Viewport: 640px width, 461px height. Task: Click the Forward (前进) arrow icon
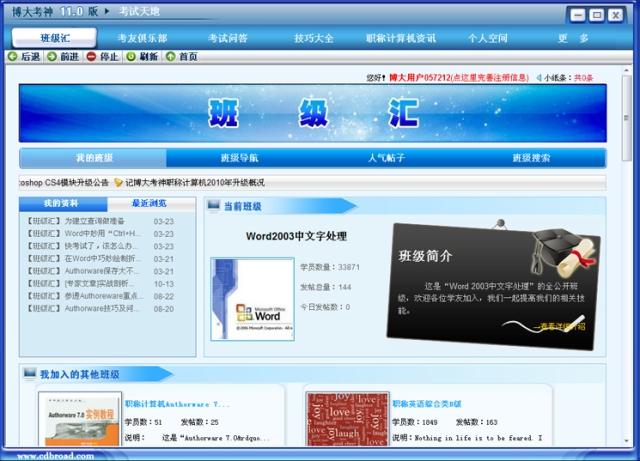coord(52,57)
